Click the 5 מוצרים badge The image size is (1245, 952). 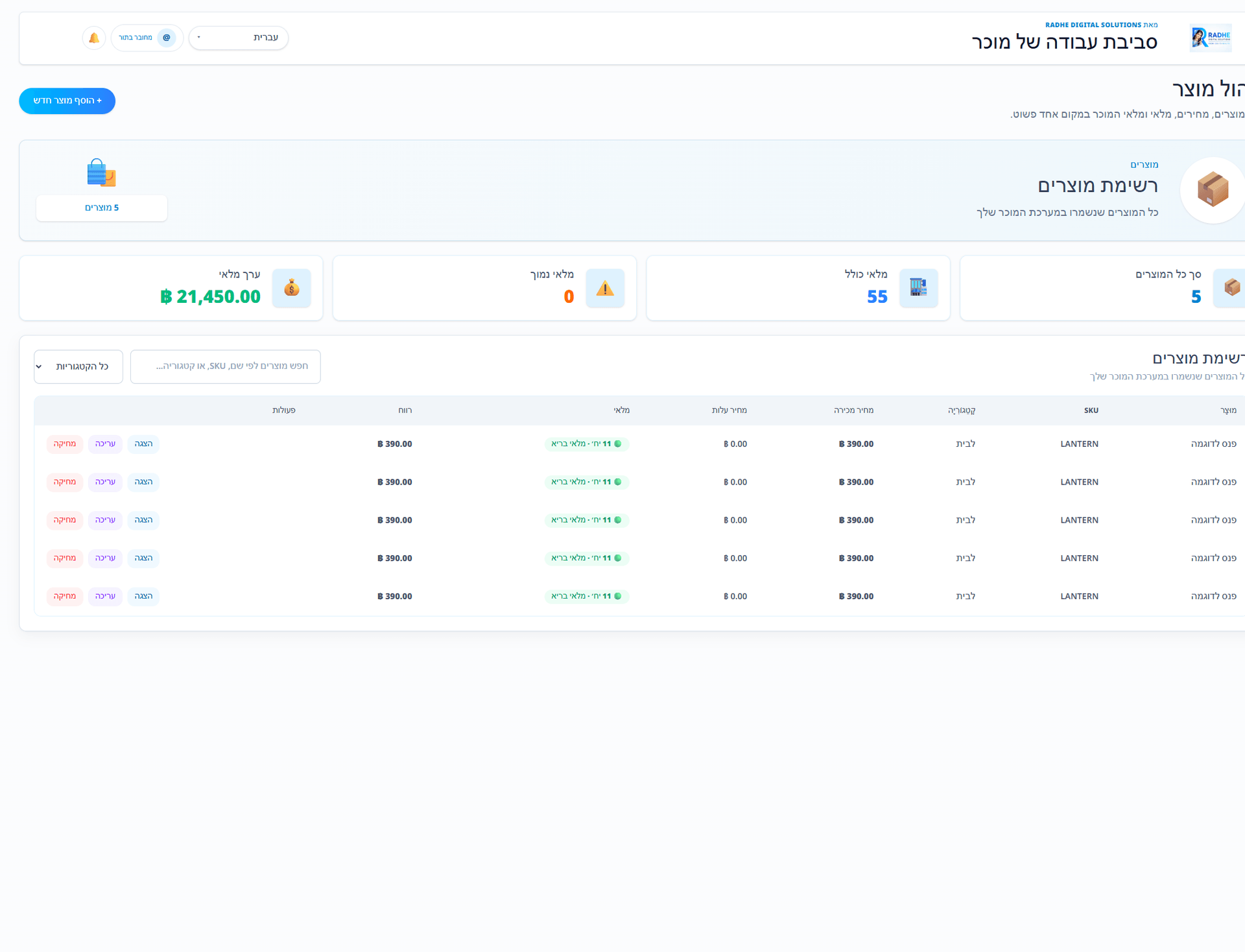tap(102, 208)
